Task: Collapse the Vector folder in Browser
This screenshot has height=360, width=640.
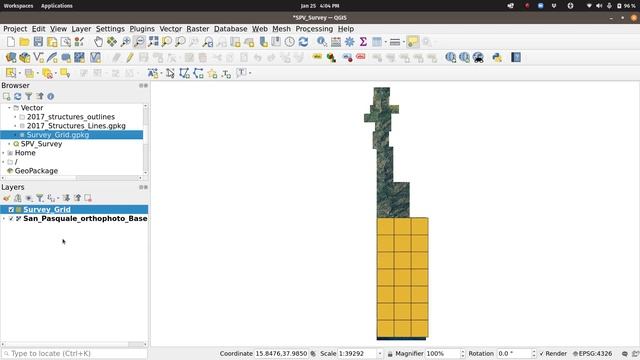Action: pyautogui.click(x=9, y=108)
